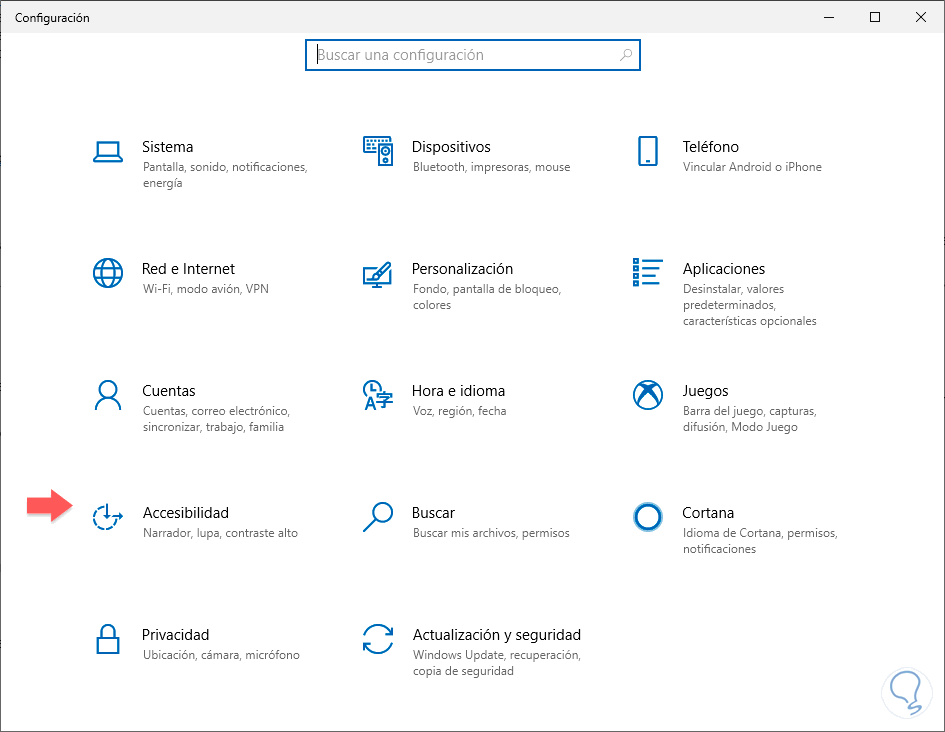This screenshot has height=732, width=945.
Task: Click the Juegos Xbox icon
Action: [647, 395]
